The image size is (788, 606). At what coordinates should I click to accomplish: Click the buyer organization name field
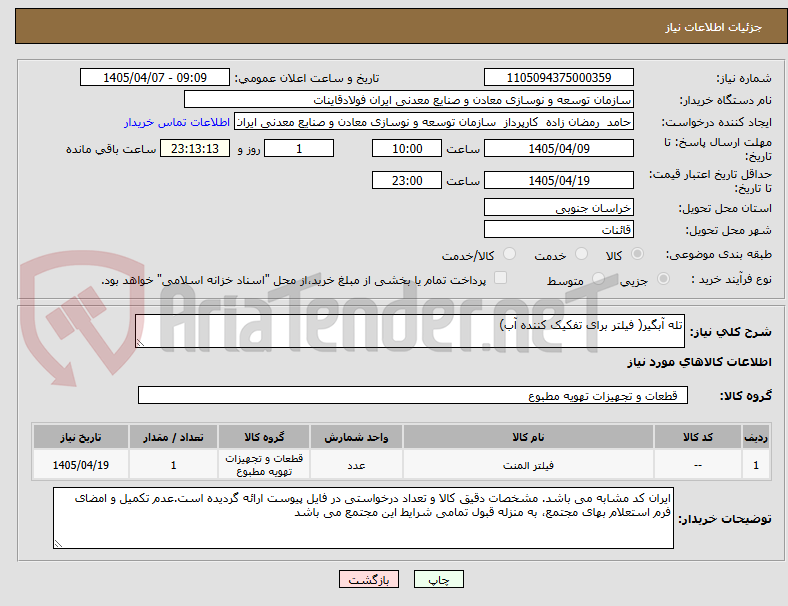pos(409,99)
